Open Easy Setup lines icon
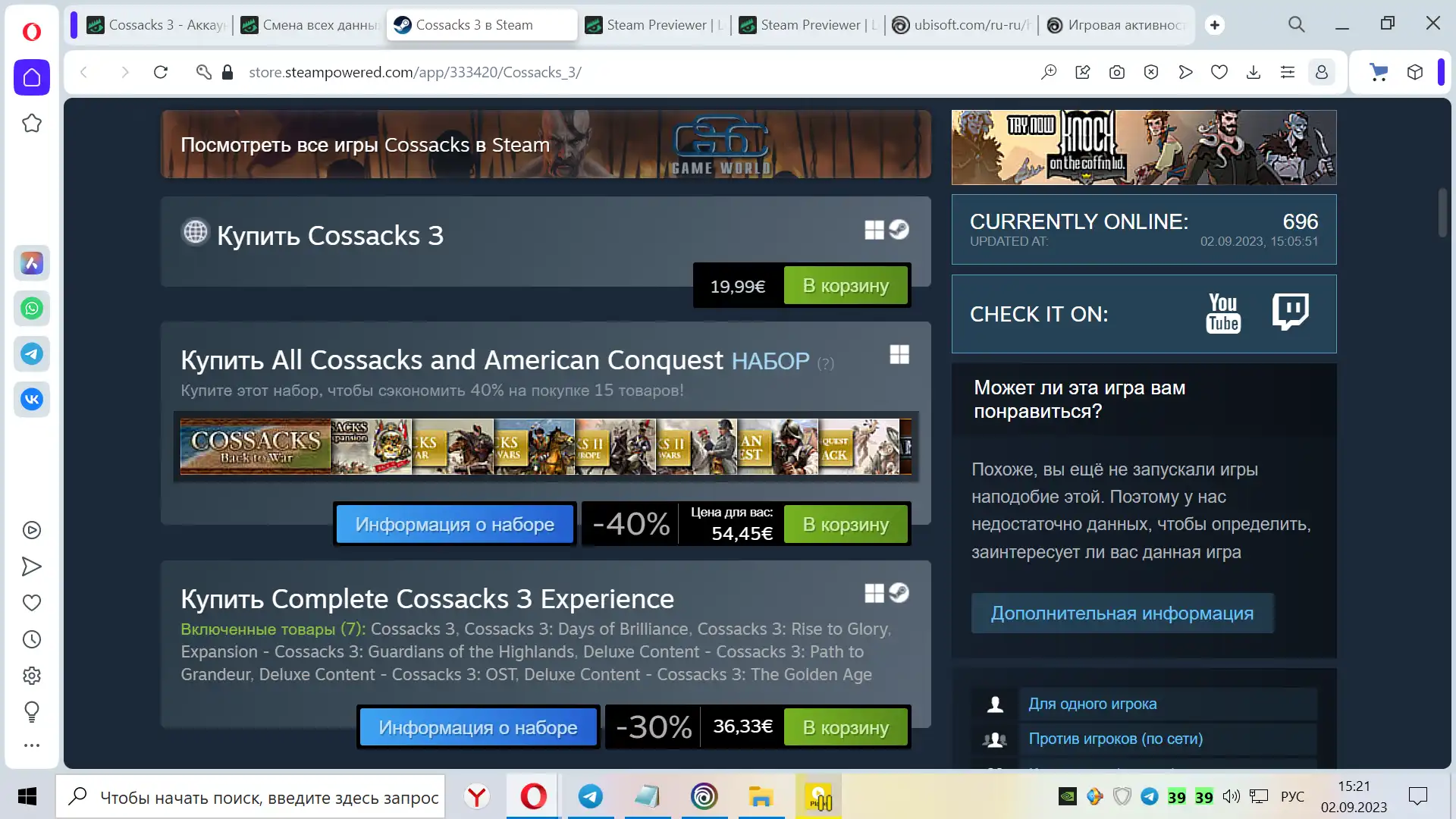Image resolution: width=1456 pixels, height=819 pixels. pyautogui.click(x=1288, y=72)
